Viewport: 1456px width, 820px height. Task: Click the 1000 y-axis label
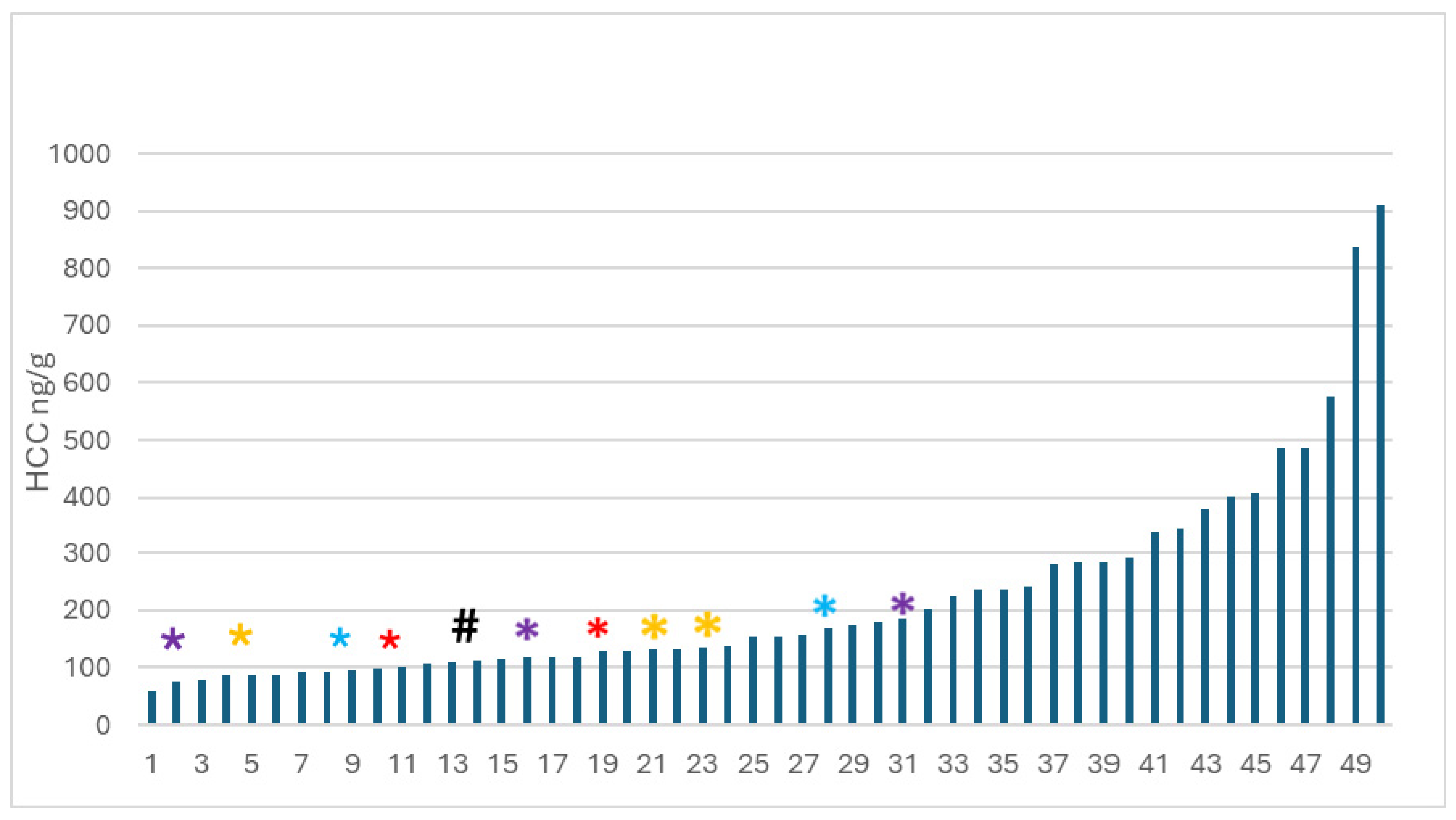pos(79,154)
